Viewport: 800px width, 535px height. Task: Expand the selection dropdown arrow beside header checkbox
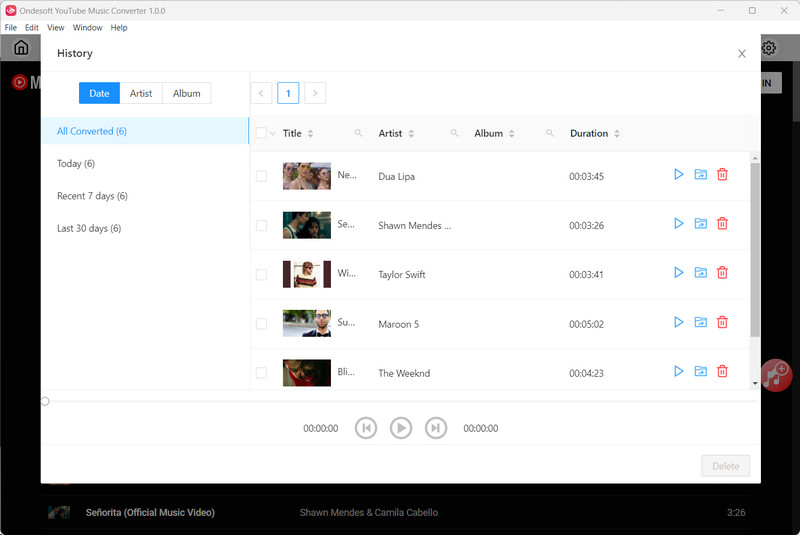(273, 134)
